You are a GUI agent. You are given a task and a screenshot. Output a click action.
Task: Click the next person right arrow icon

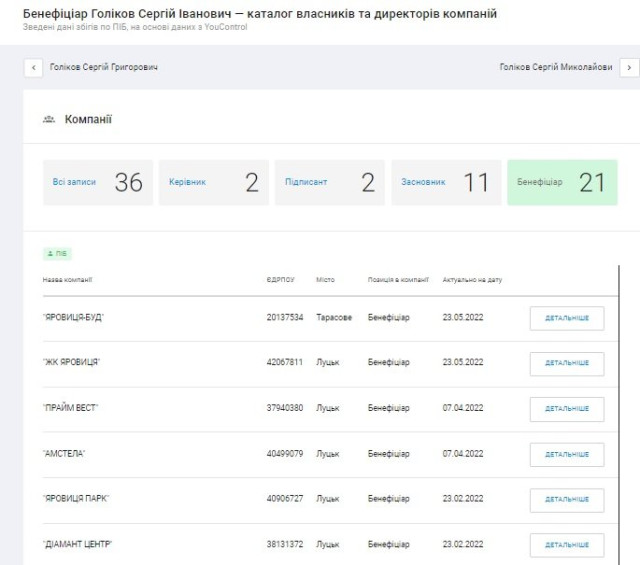coord(628,67)
